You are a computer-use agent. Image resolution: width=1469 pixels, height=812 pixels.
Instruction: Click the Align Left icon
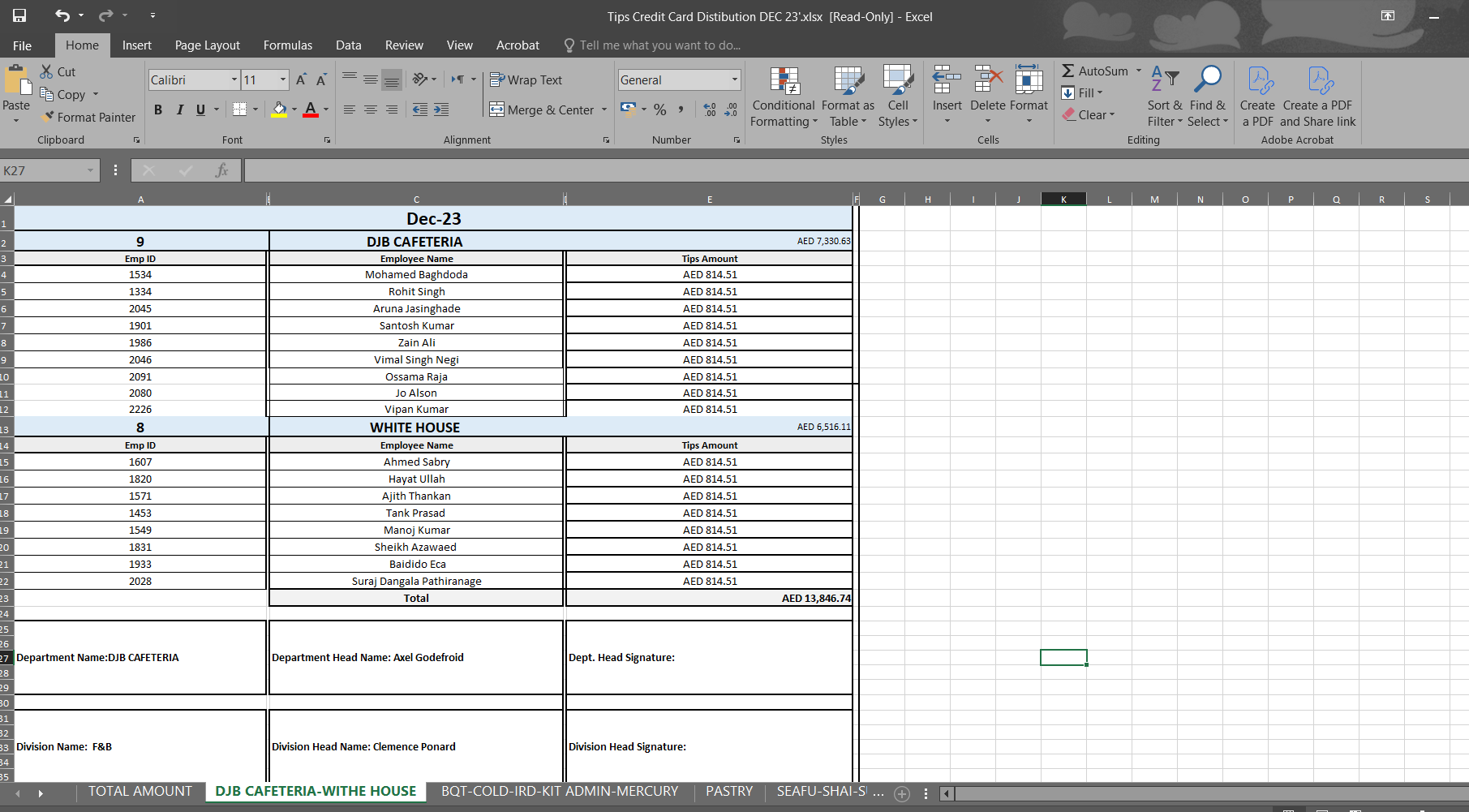[350, 110]
